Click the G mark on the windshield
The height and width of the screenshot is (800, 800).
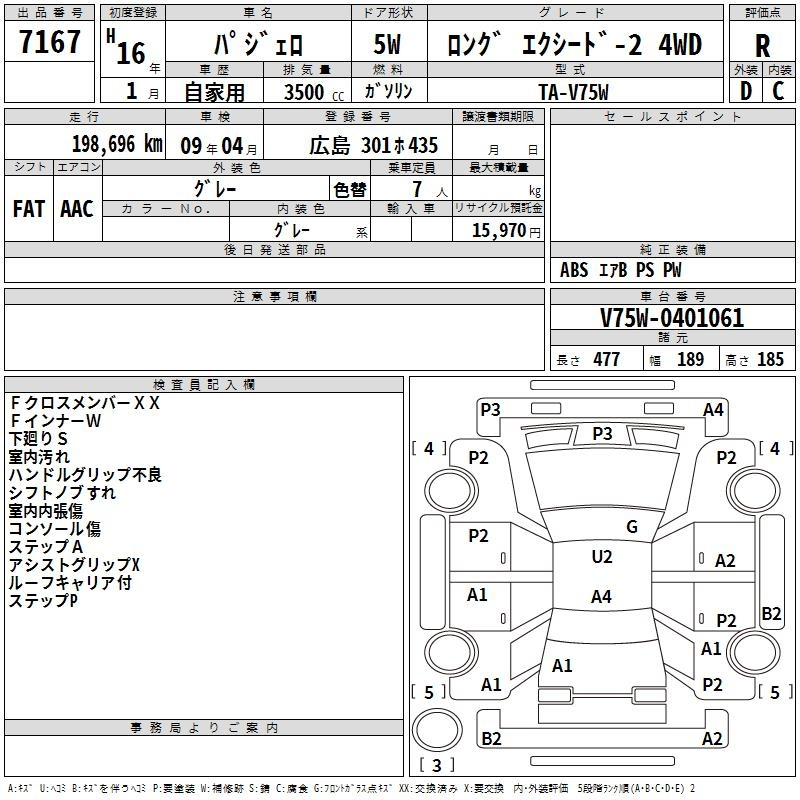(x=632, y=527)
